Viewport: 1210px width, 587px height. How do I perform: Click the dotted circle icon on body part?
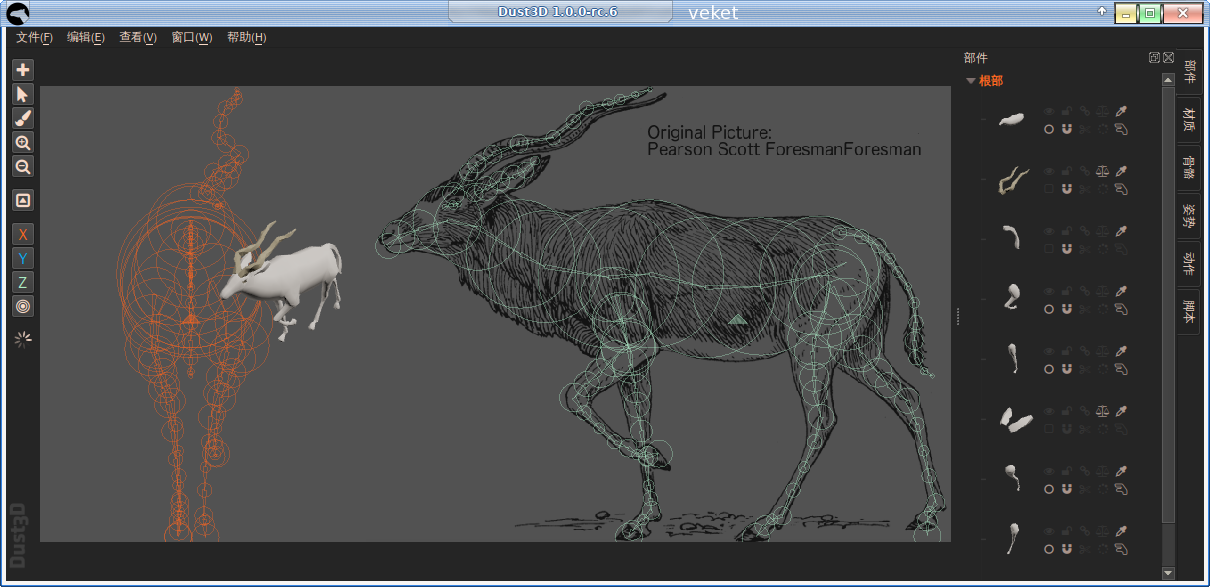1103,129
